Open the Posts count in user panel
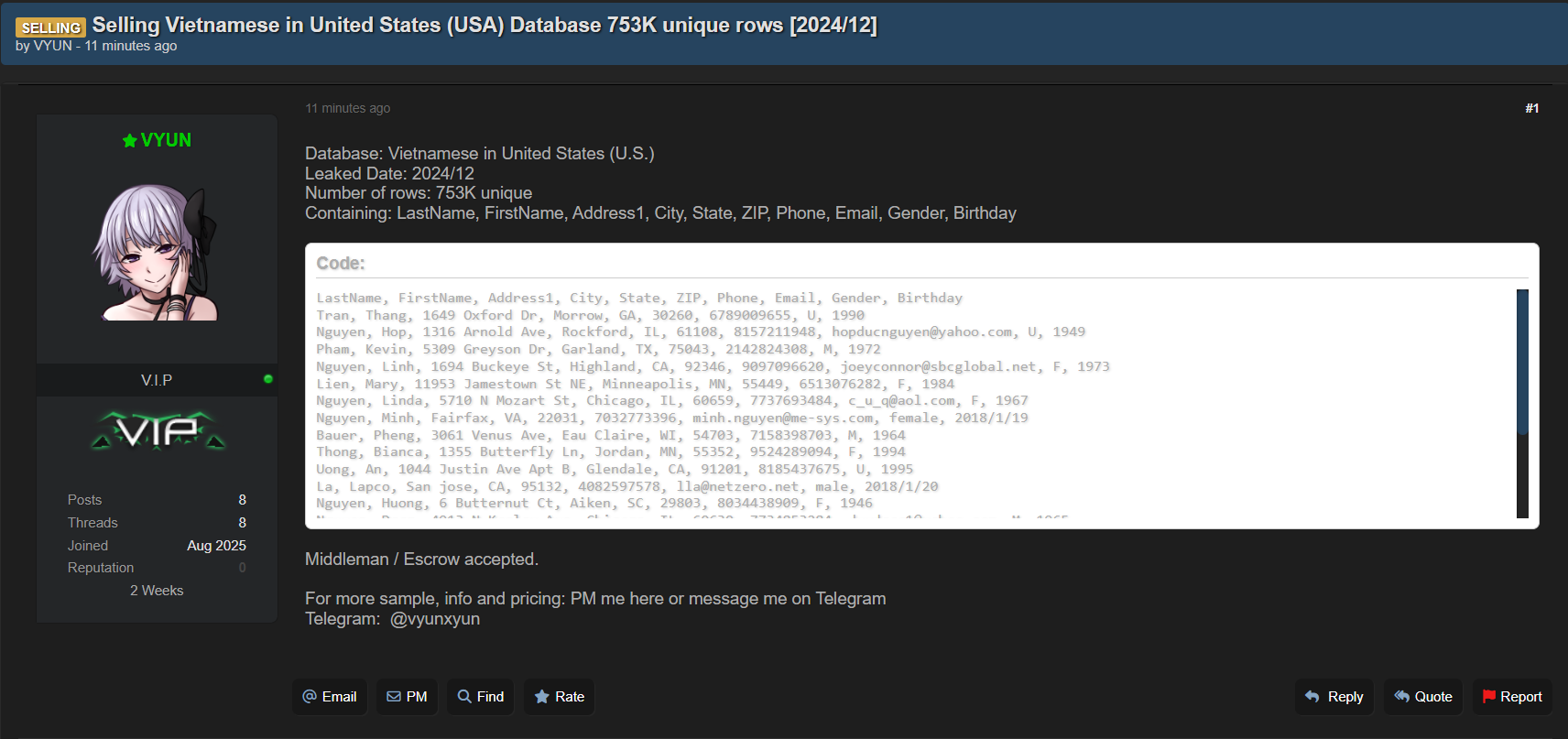The height and width of the screenshot is (739, 1568). (243, 500)
